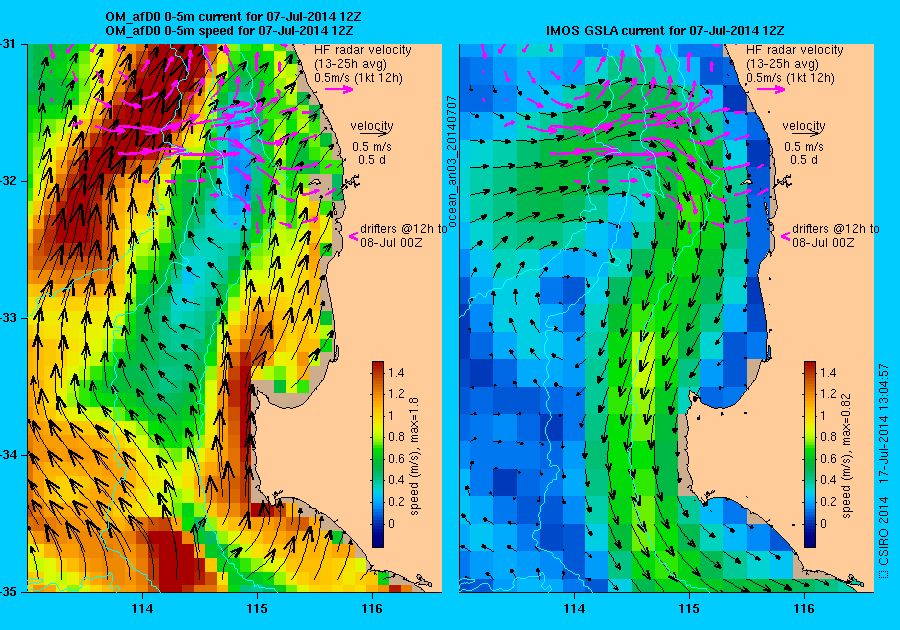Click the 0.2 tick on left color bar
The width and height of the screenshot is (900, 630).
coord(396,501)
